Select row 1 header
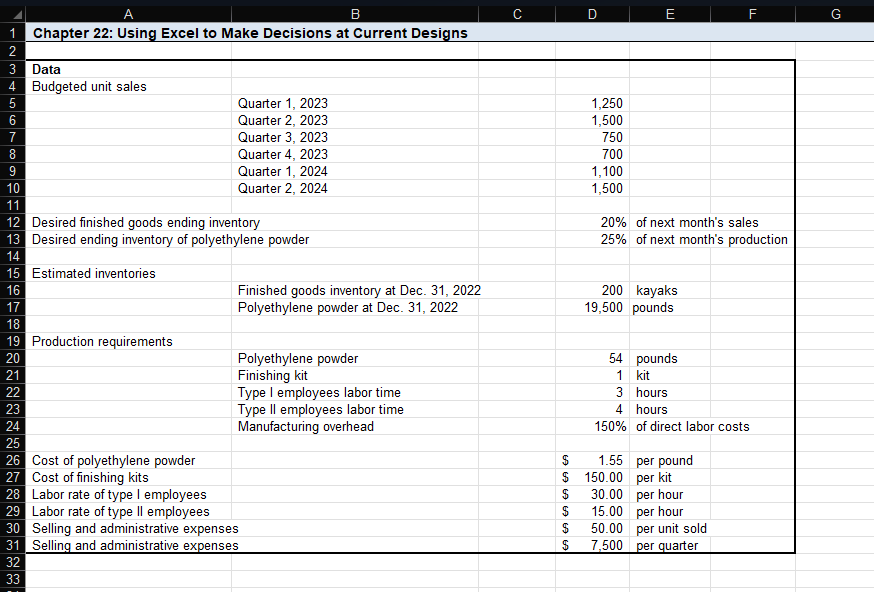 (x=13, y=33)
